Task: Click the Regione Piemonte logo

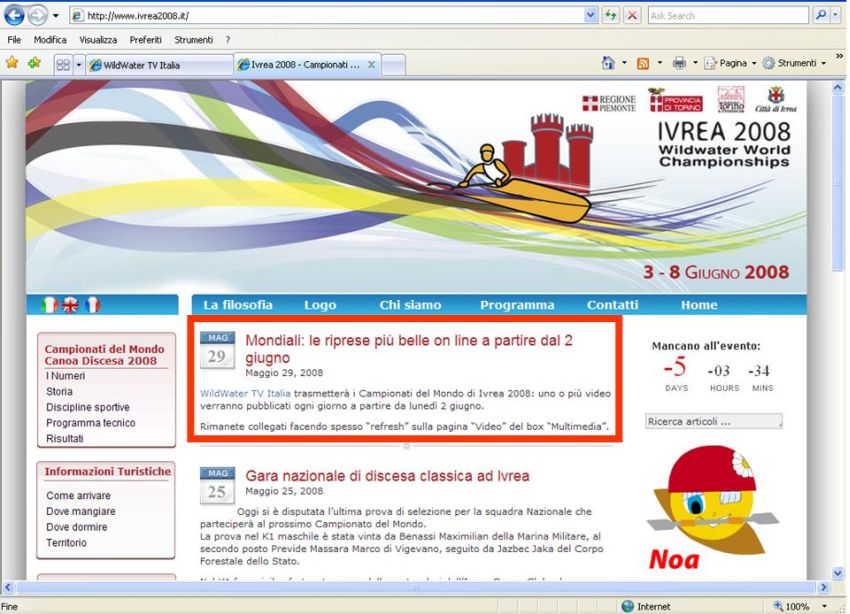Action: [x=609, y=103]
